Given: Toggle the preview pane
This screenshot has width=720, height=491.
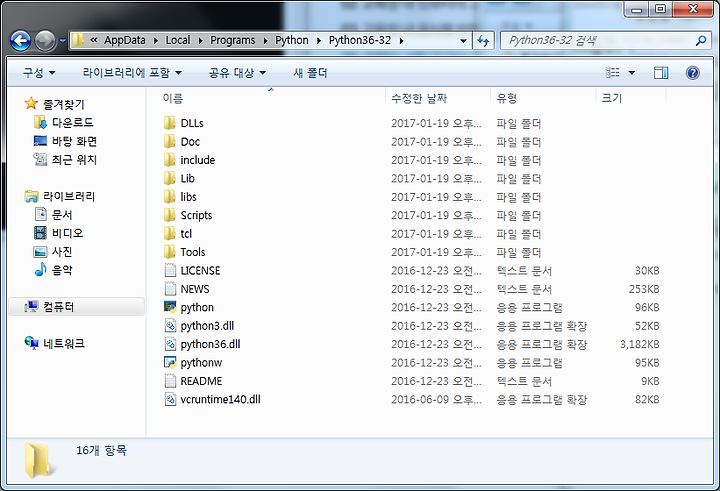Looking at the screenshot, I should (661, 73).
